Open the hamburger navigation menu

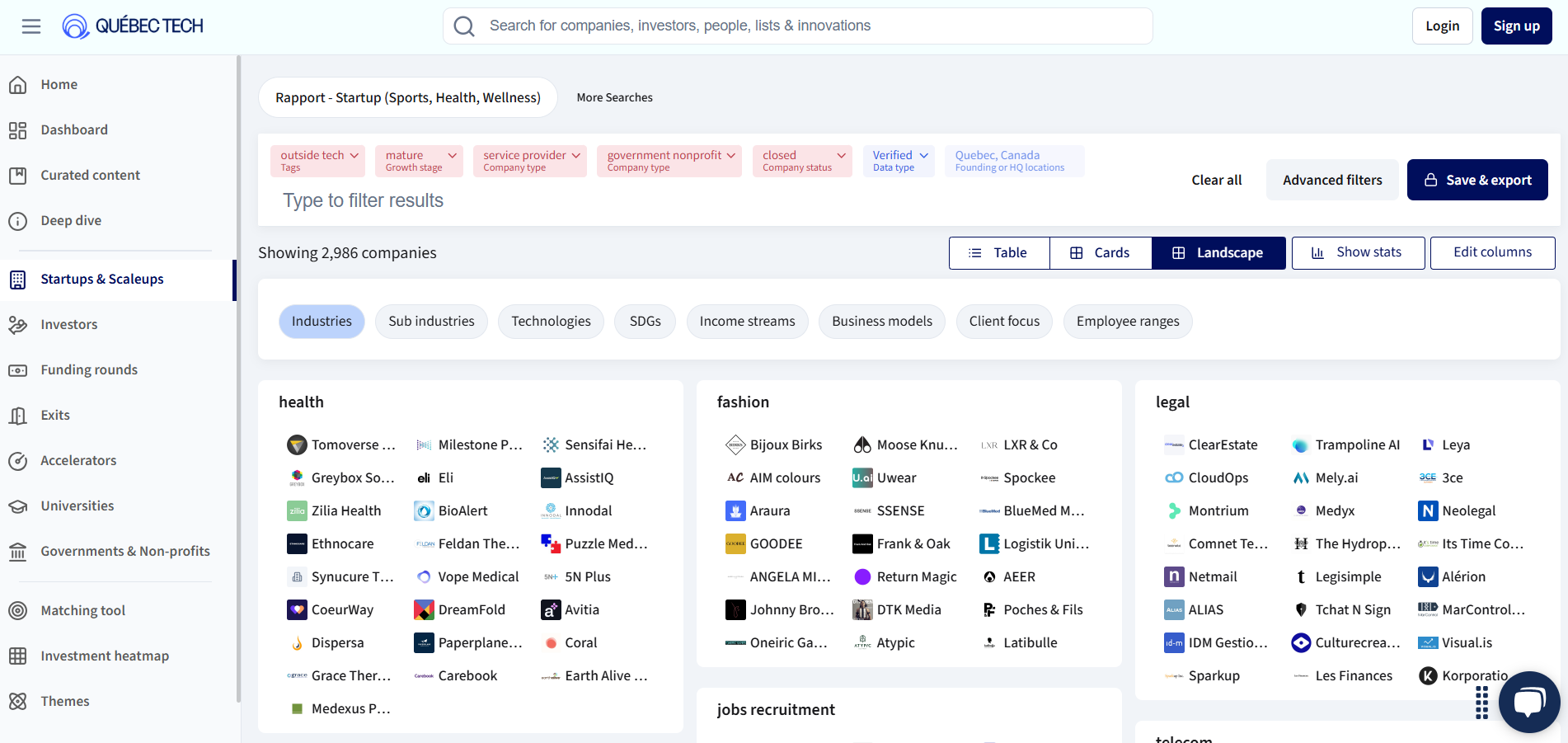pos(31,26)
